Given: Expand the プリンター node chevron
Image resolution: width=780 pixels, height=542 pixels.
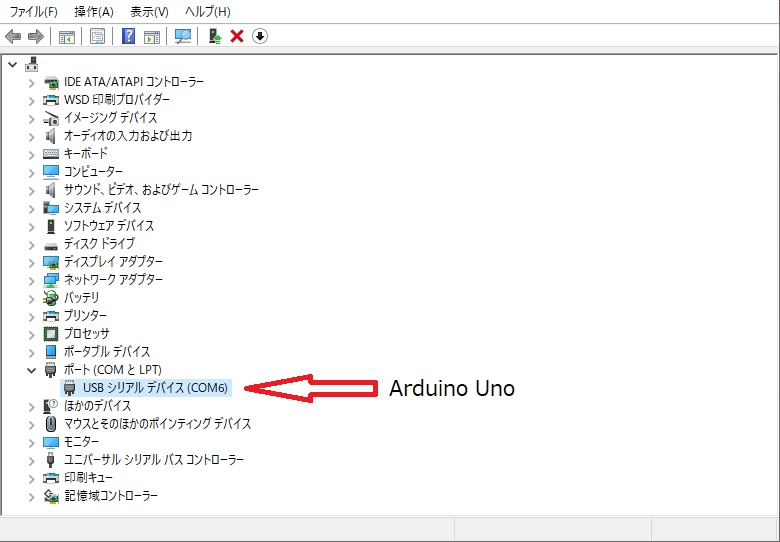Looking at the screenshot, I should (32, 316).
